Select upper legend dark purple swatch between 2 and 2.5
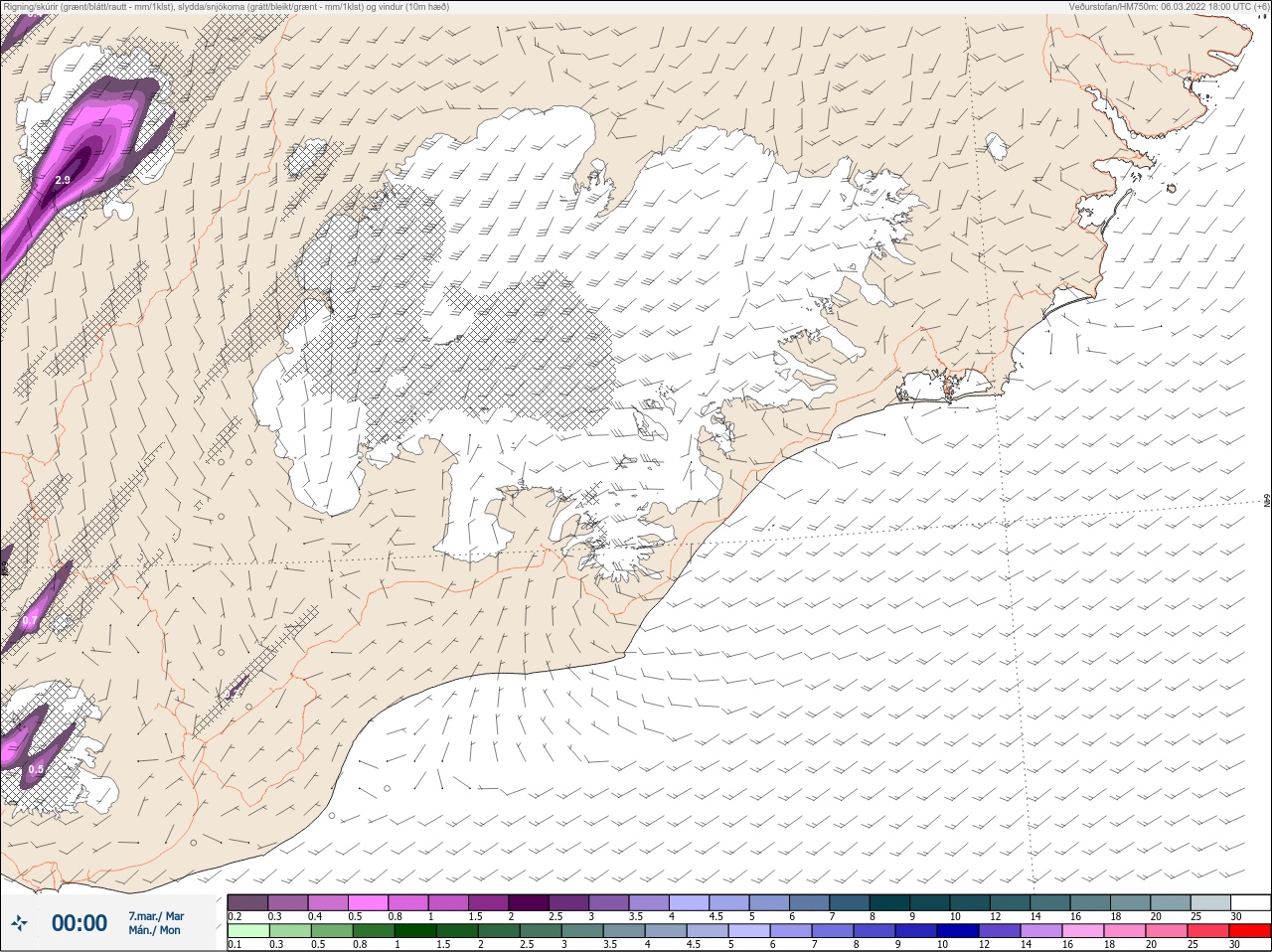The width and height of the screenshot is (1272, 952). [529, 902]
